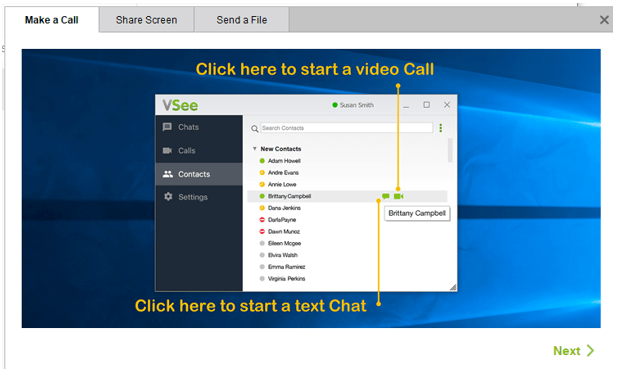Click the Brittany Campbell tooltip
The width and height of the screenshot is (621, 376).
click(x=417, y=213)
